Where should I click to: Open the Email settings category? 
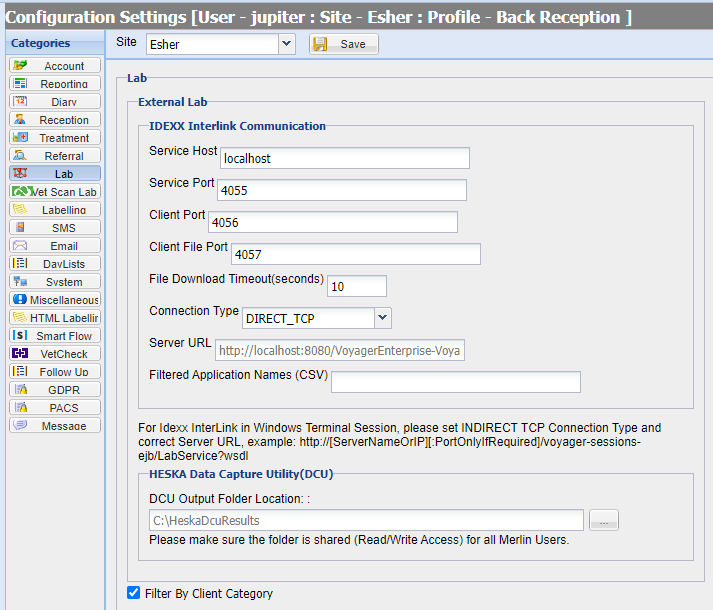pos(55,246)
